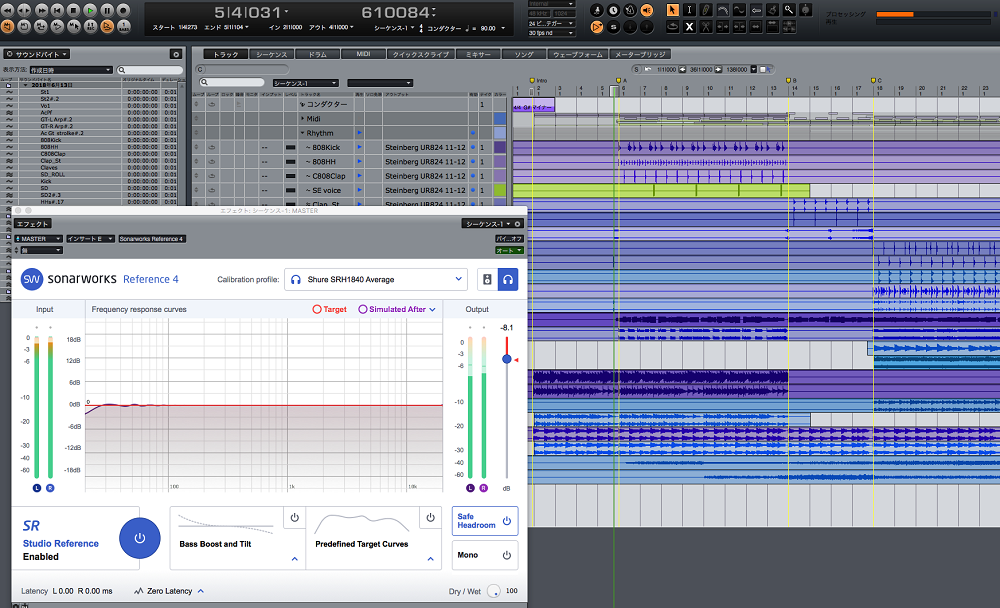1000x608 pixels.
Task: Toggle play-enable for the 808Kick track
Action: point(360,147)
